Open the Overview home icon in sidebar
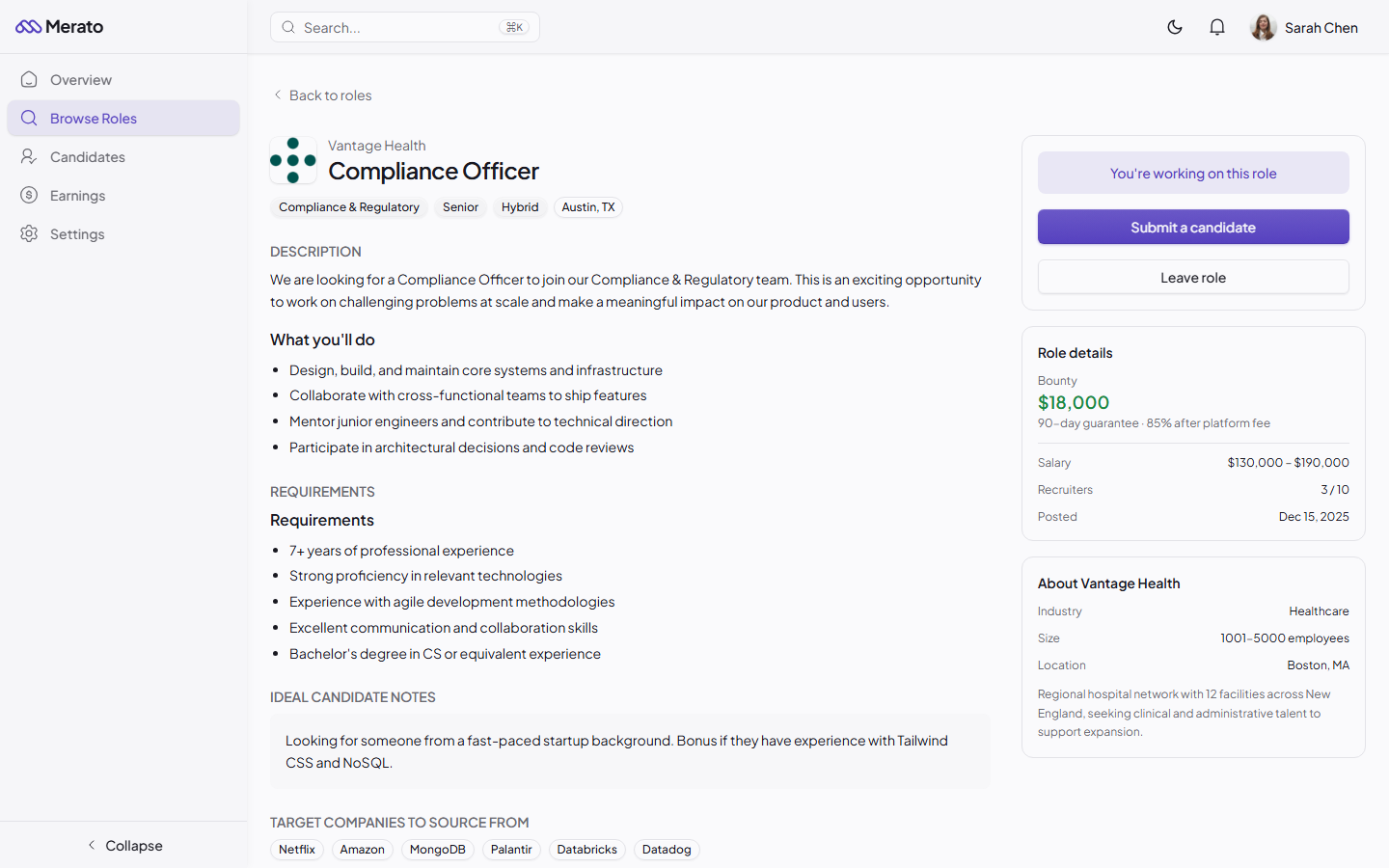The height and width of the screenshot is (868, 1389). (29, 79)
